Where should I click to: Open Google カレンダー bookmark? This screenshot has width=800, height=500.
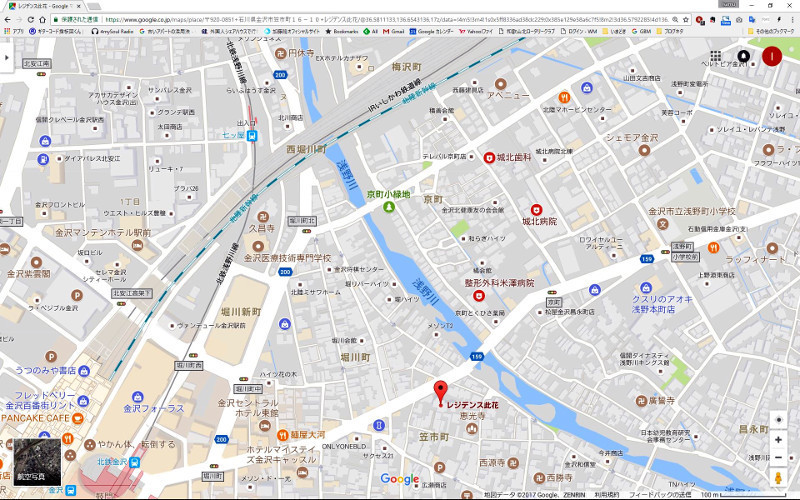pyautogui.click(x=432, y=31)
